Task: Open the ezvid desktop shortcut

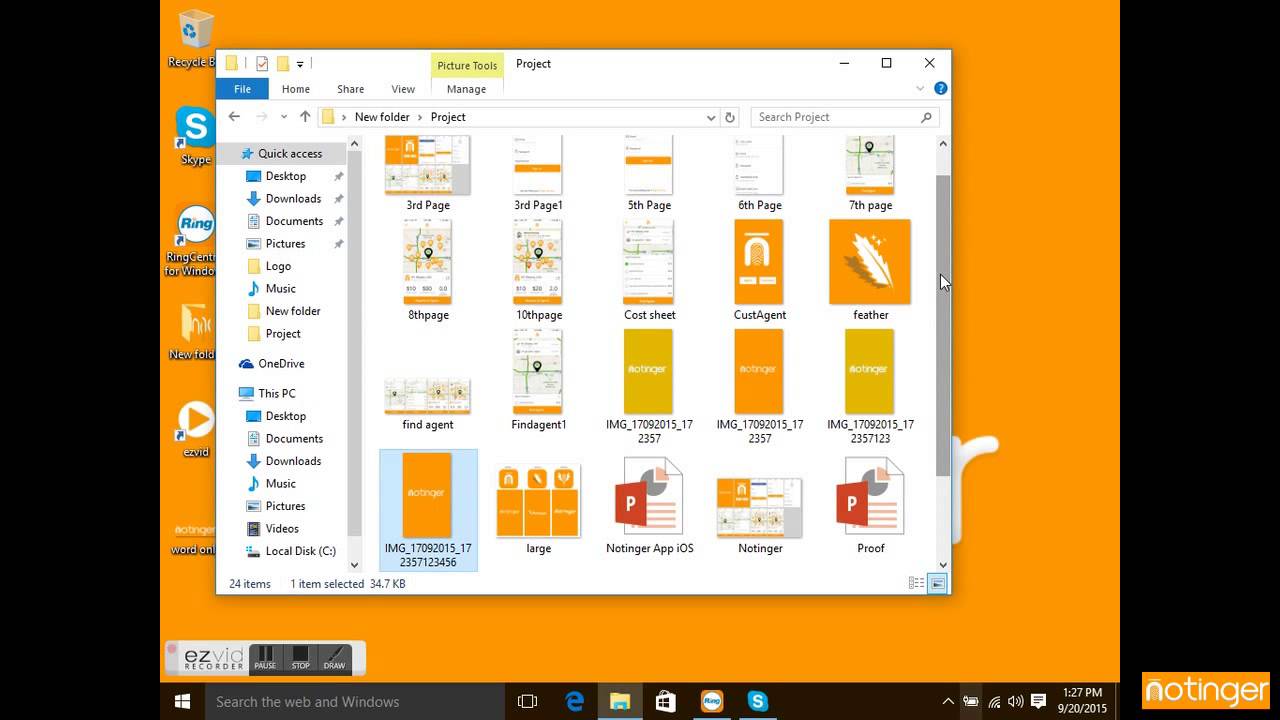Action: (x=195, y=420)
